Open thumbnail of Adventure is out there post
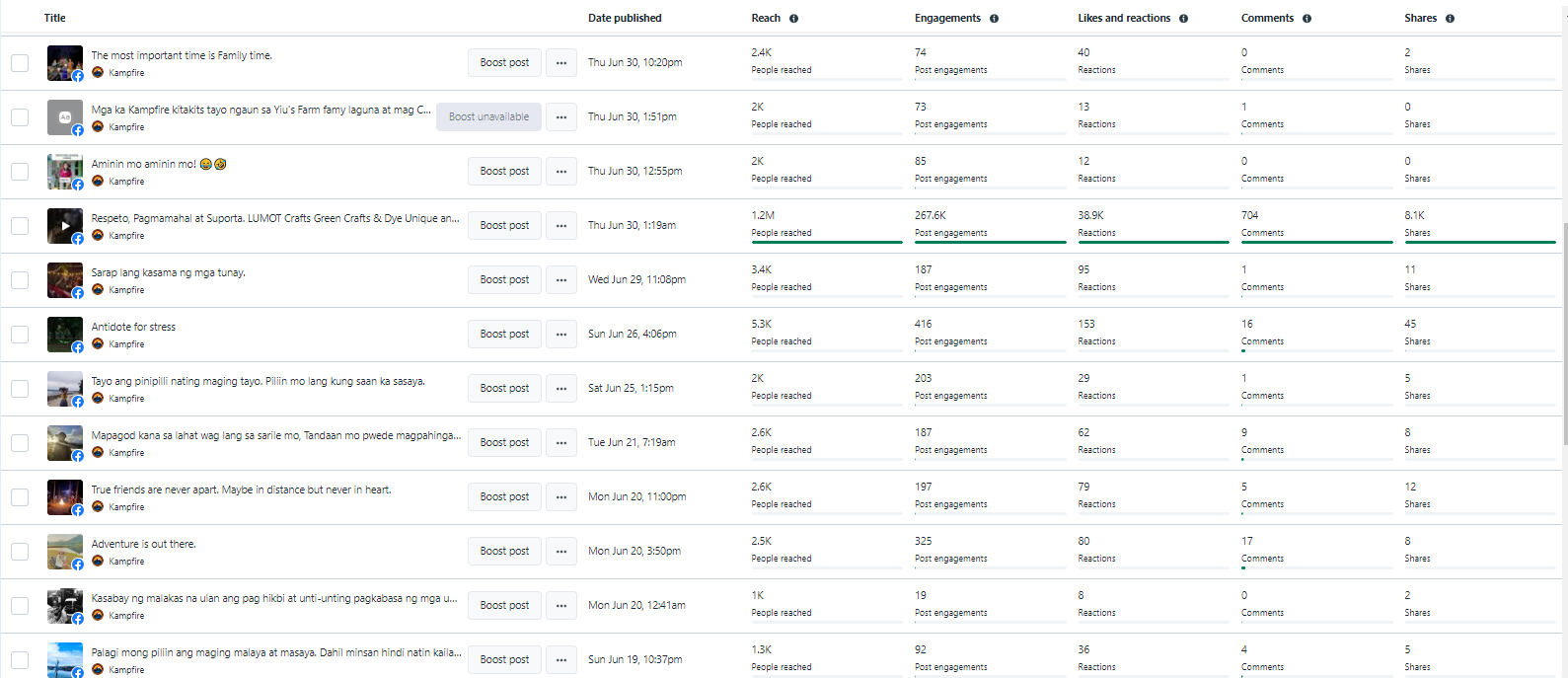 click(65, 551)
